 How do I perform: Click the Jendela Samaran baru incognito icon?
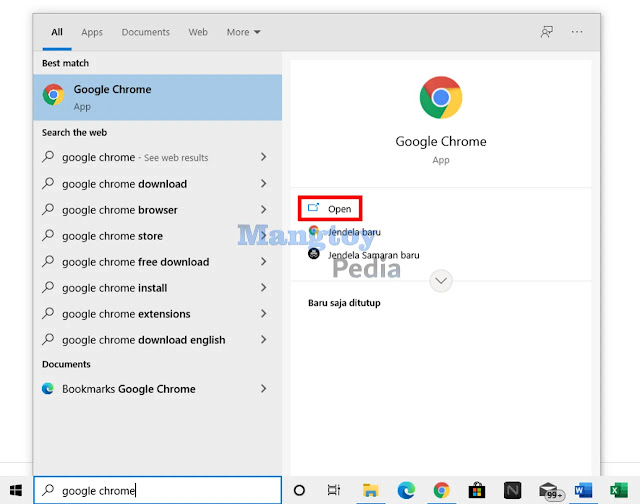(313, 254)
